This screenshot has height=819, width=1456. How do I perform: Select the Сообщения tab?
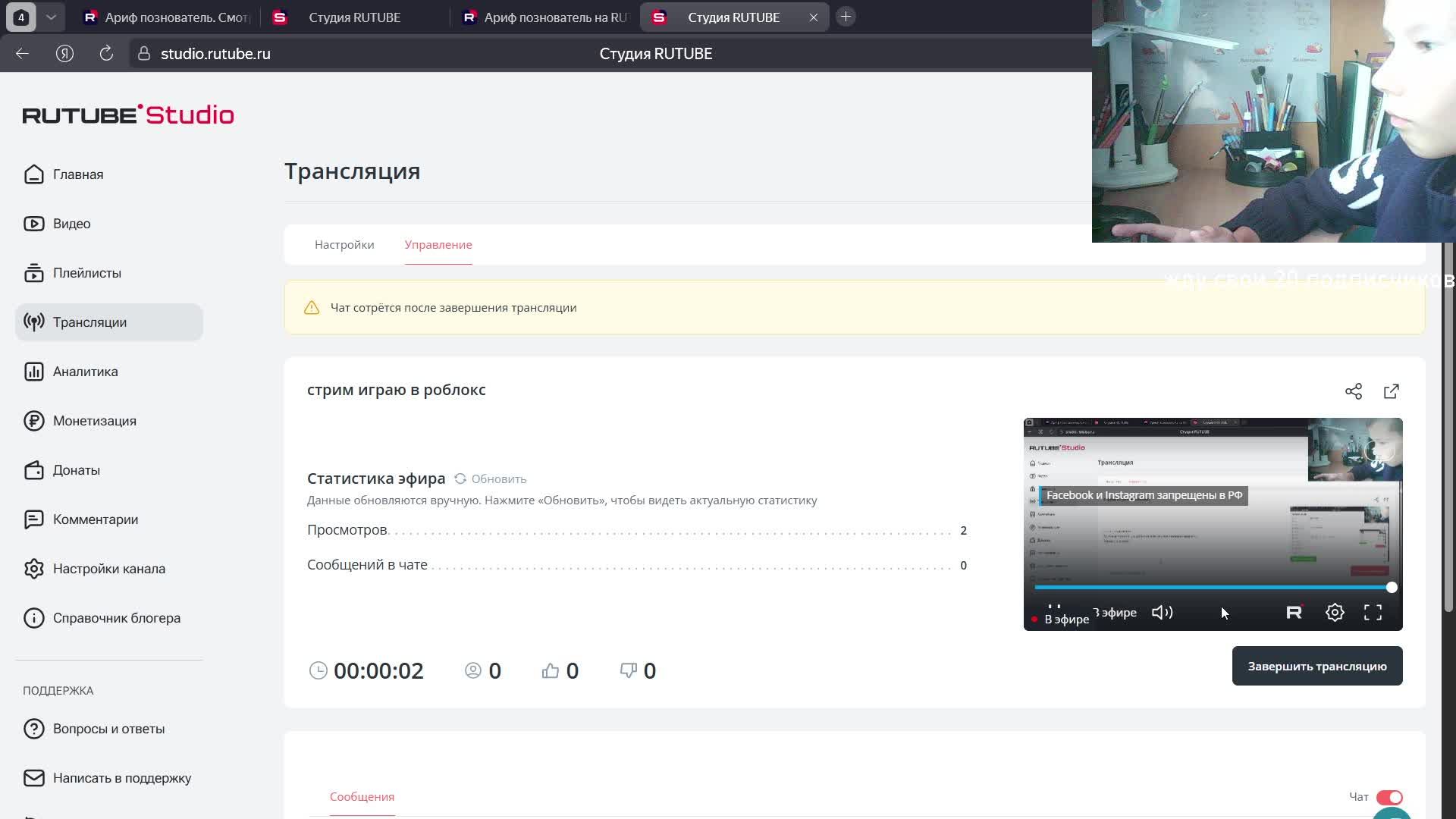coord(362,797)
